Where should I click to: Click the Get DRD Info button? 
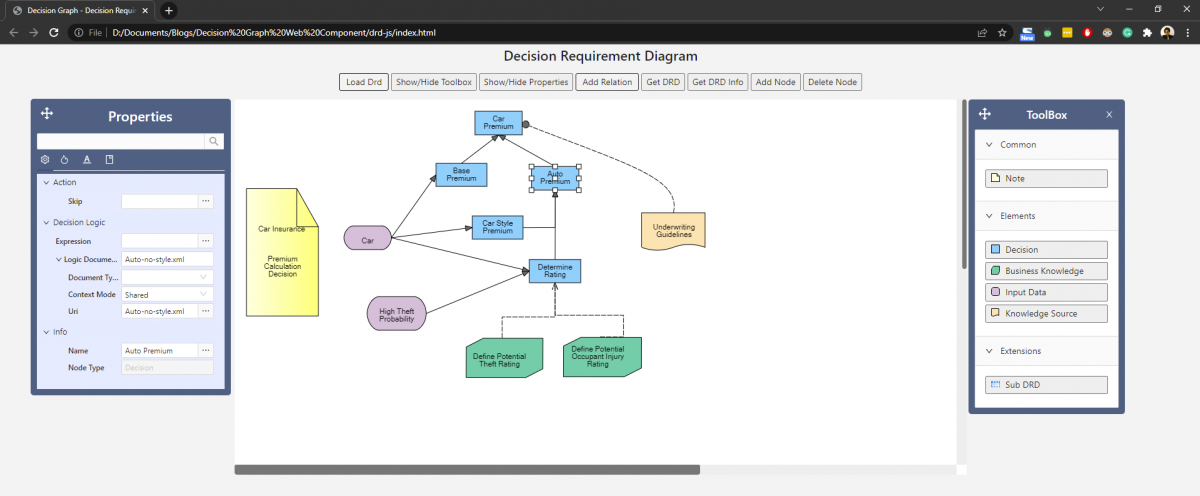[x=718, y=82]
